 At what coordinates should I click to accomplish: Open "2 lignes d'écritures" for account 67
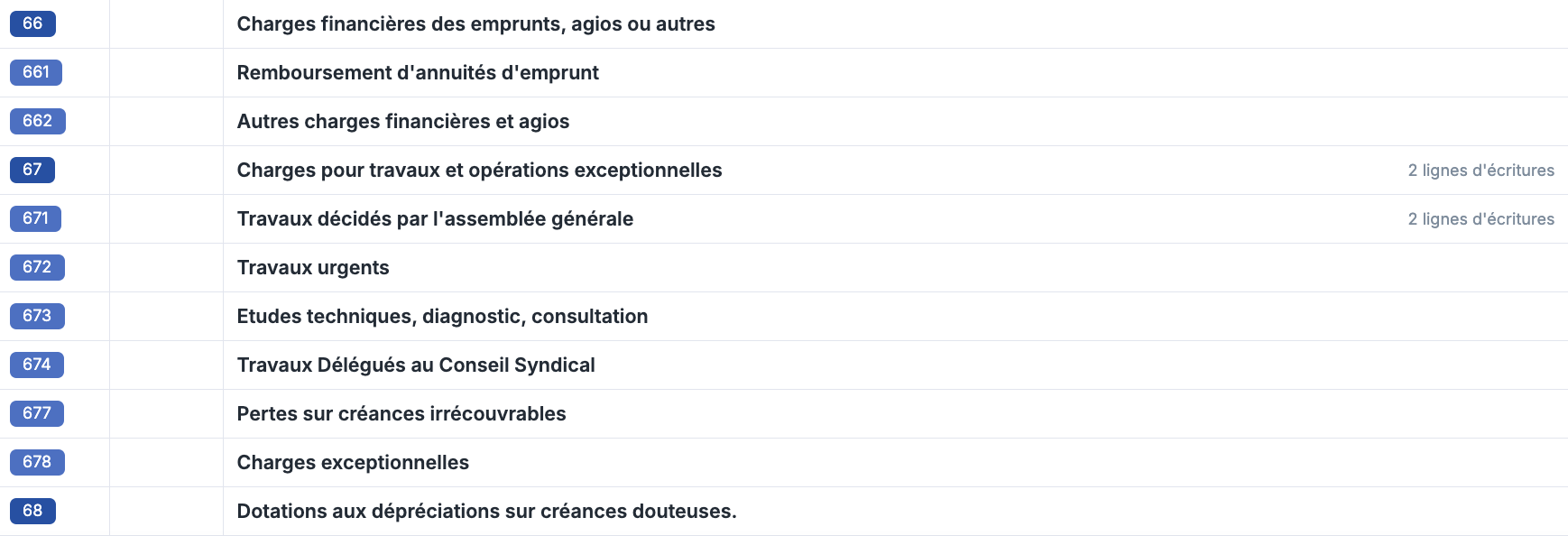click(x=1480, y=171)
